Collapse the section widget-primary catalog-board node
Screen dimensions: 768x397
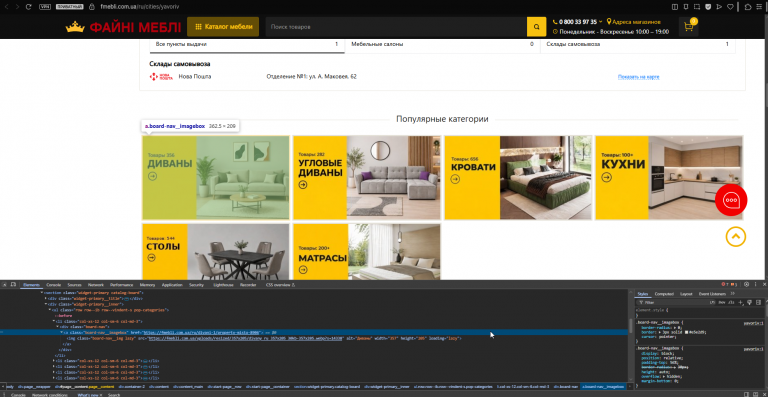click(x=42, y=292)
